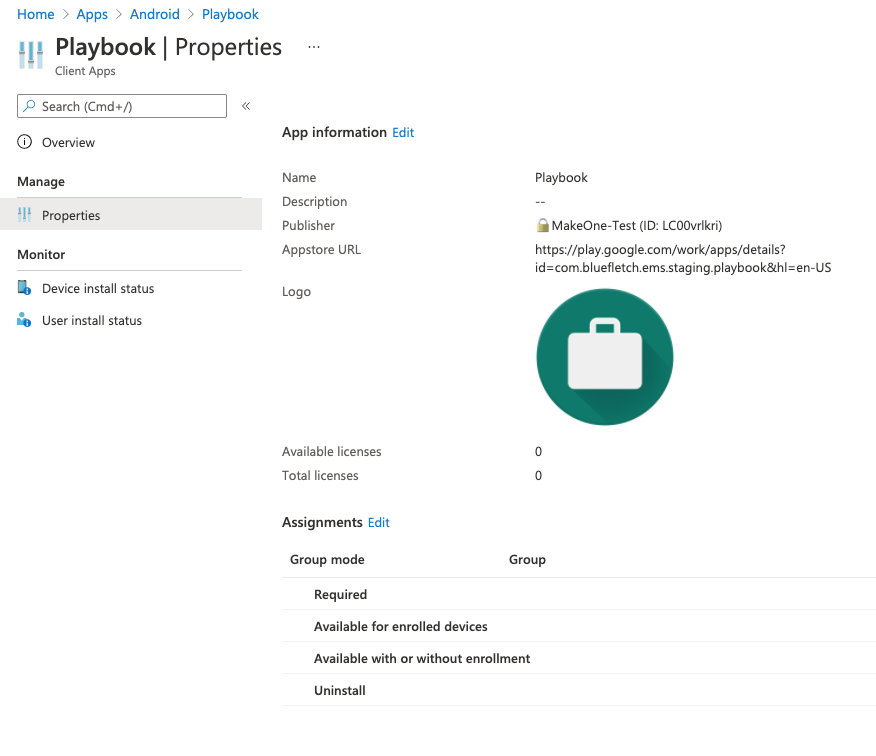Click the Device install status icon

pyautogui.click(x=24, y=288)
